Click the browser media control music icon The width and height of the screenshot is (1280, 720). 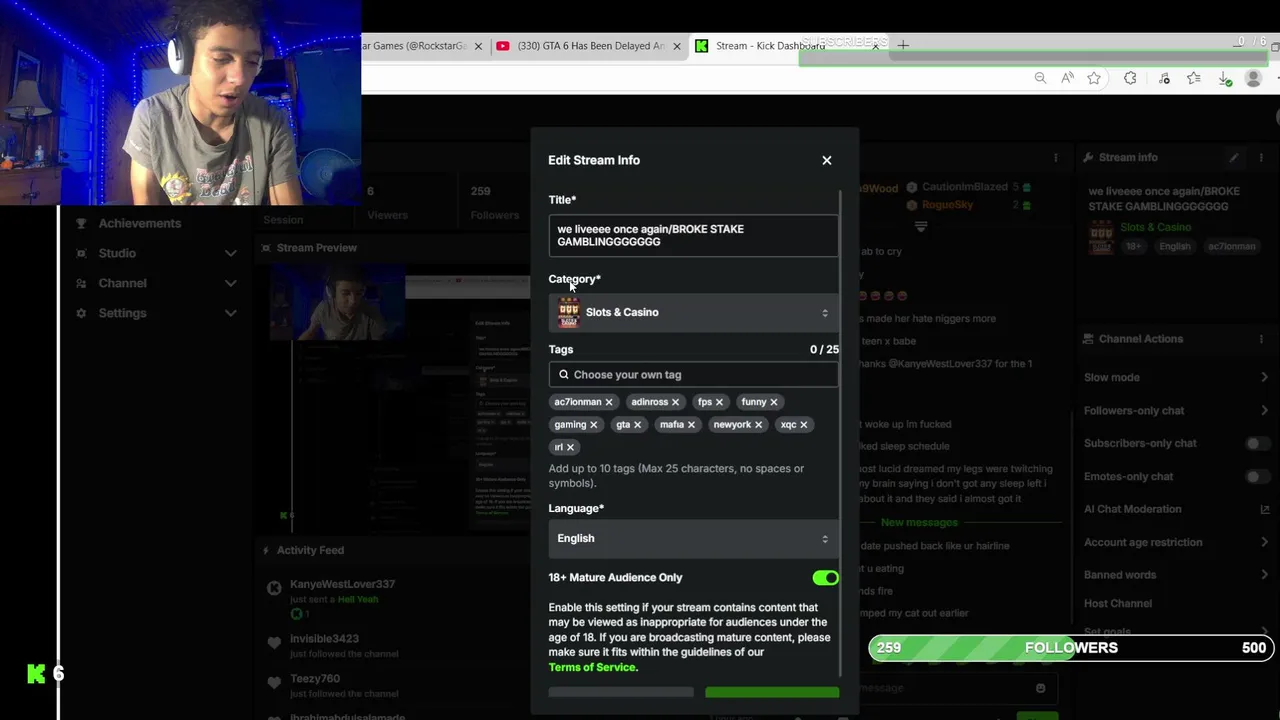coord(1164,78)
